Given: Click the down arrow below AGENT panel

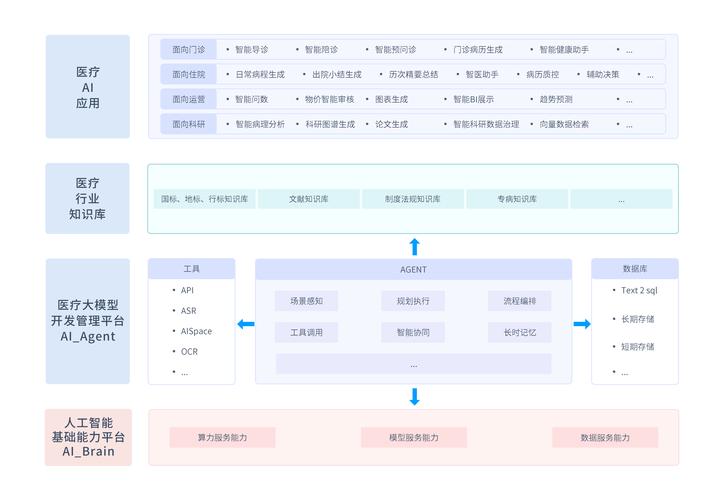Looking at the screenshot, I should pyautogui.click(x=414, y=397).
